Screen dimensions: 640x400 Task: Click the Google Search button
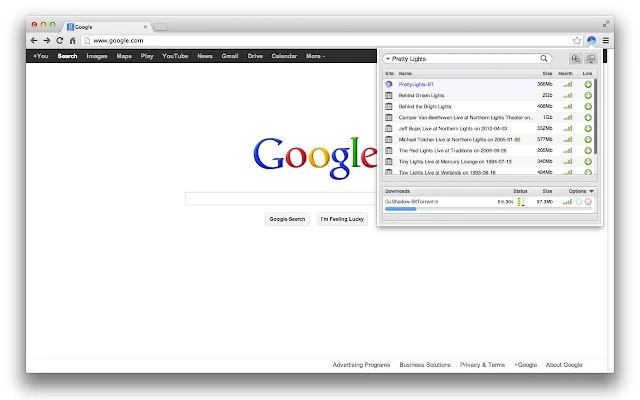(287, 219)
